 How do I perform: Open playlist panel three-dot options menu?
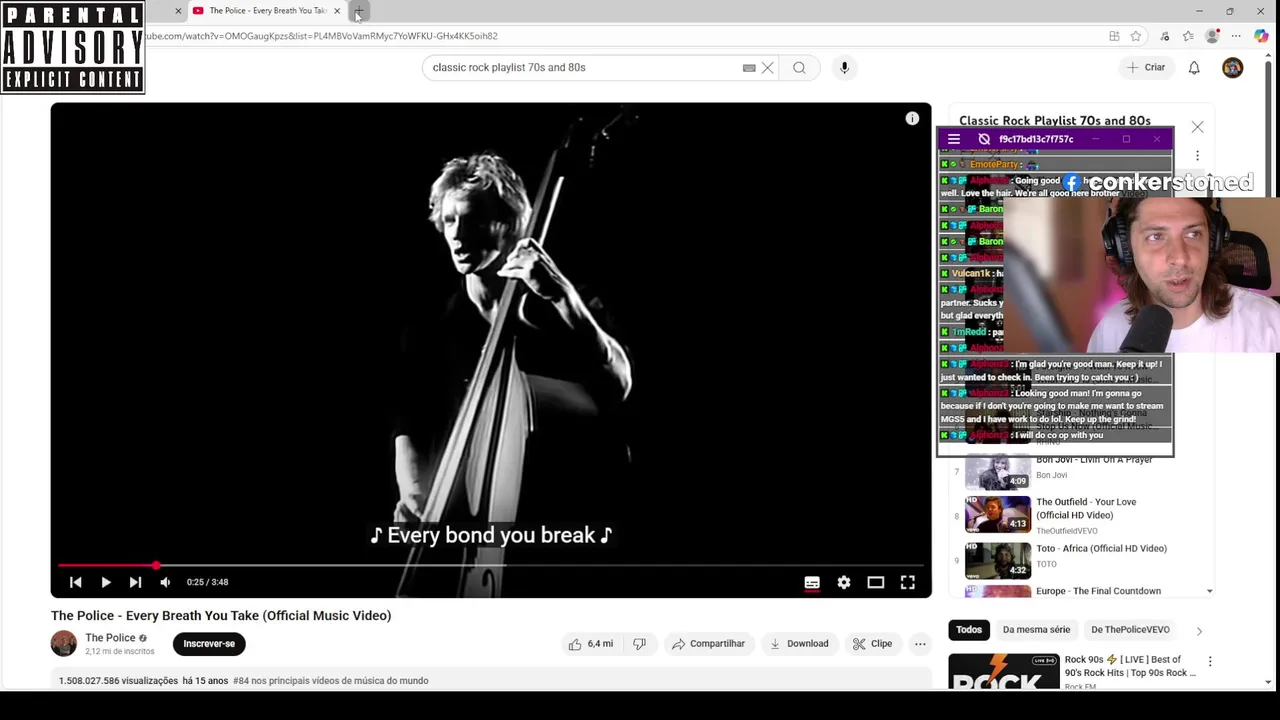click(1197, 156)
